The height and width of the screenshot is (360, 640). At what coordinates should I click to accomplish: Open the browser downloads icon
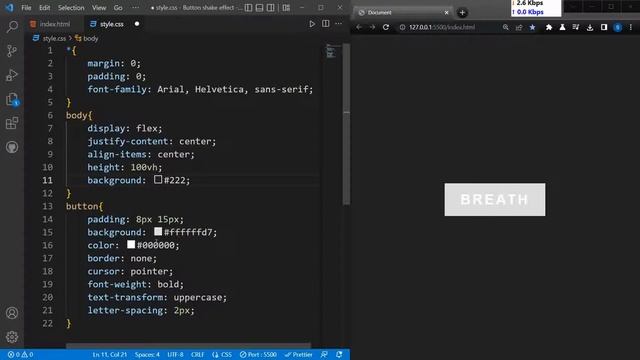coord(590,27)
